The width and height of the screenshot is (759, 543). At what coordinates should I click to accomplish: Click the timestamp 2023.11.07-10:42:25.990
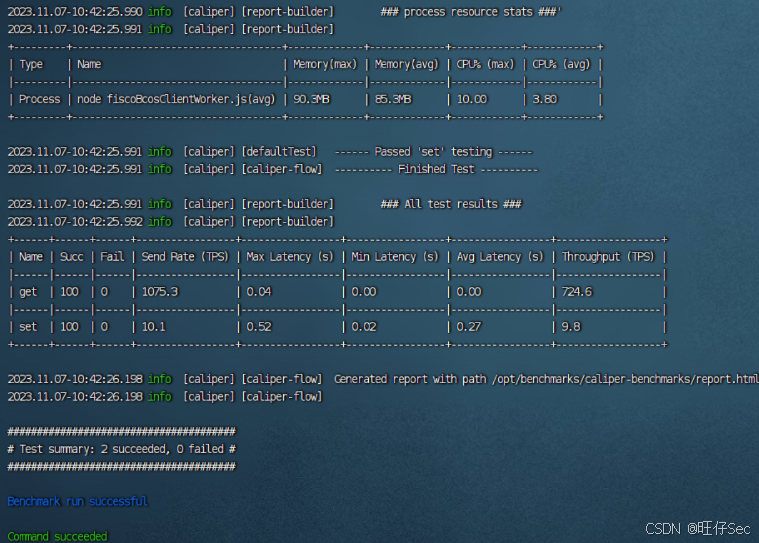(x=75, y=12)
